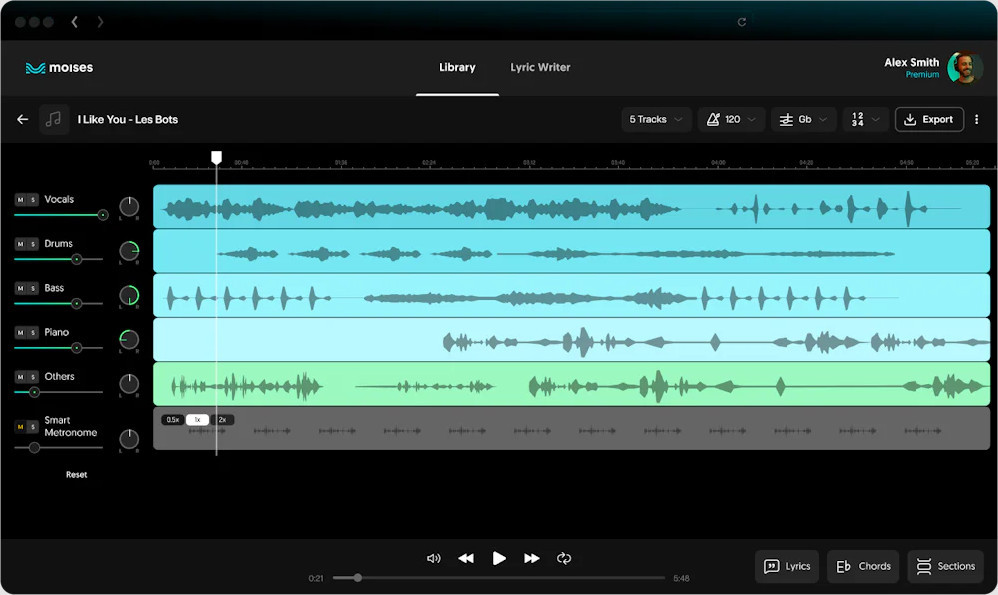The image size is (998, 595).
Task: Click the Export button
Action: (929, 120)
